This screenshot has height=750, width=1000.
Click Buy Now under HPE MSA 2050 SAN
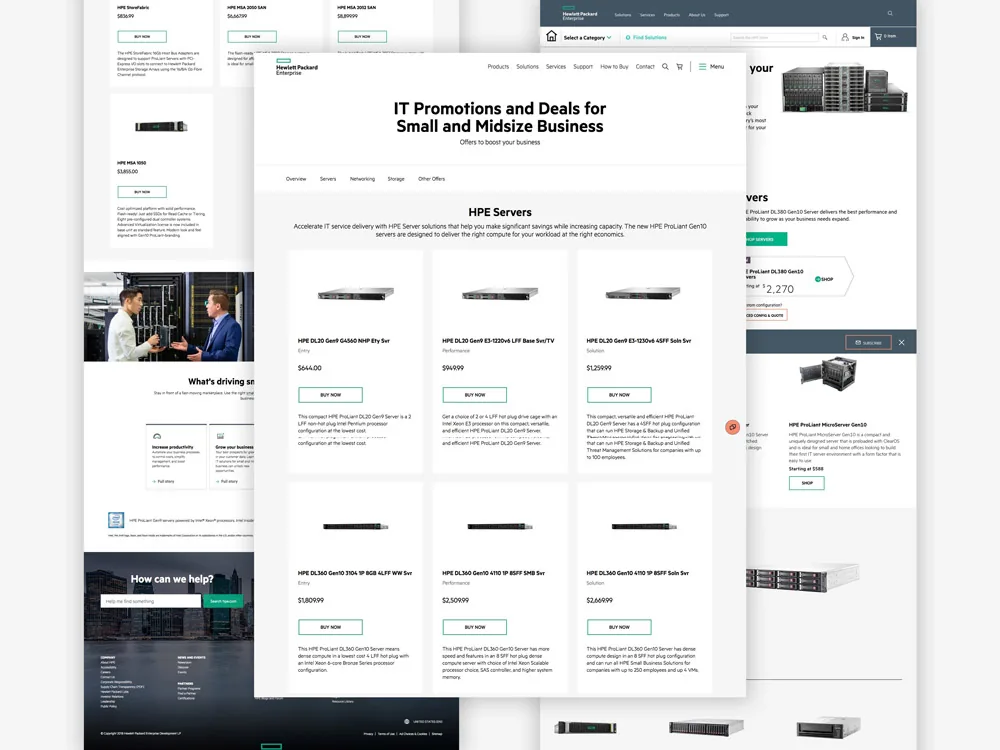click(252, 36)
